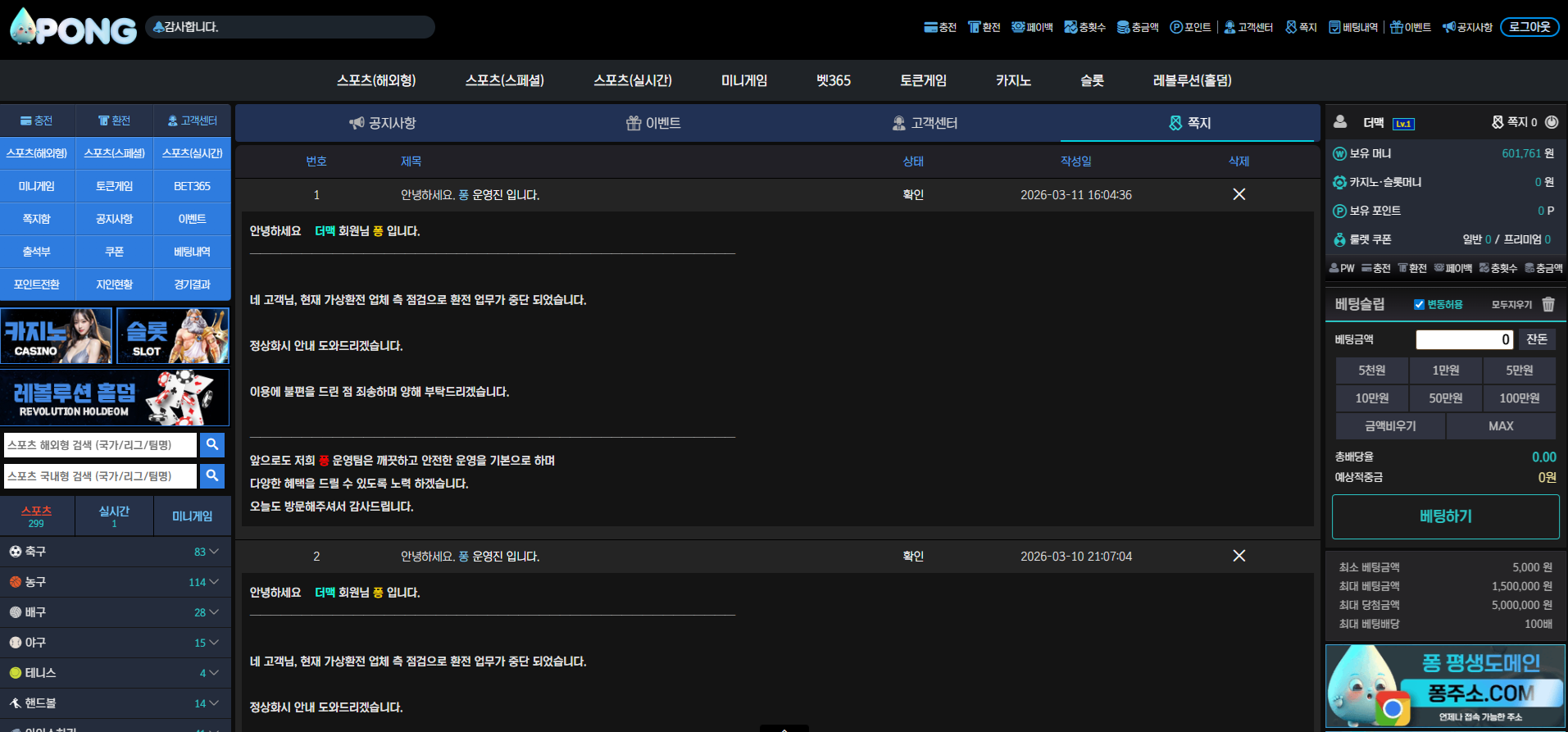Expand the 테니스 category list
Viewport: 1568px width, 732px height.
tap(115, 673)
